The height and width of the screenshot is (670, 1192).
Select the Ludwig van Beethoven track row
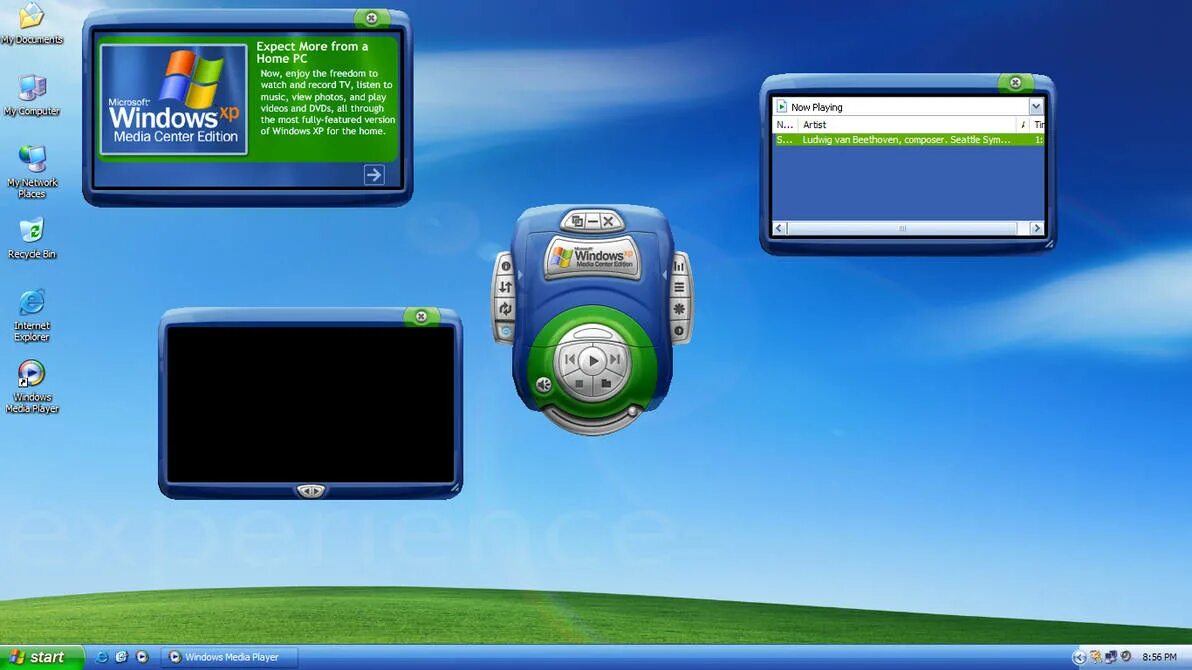point(908,140)
